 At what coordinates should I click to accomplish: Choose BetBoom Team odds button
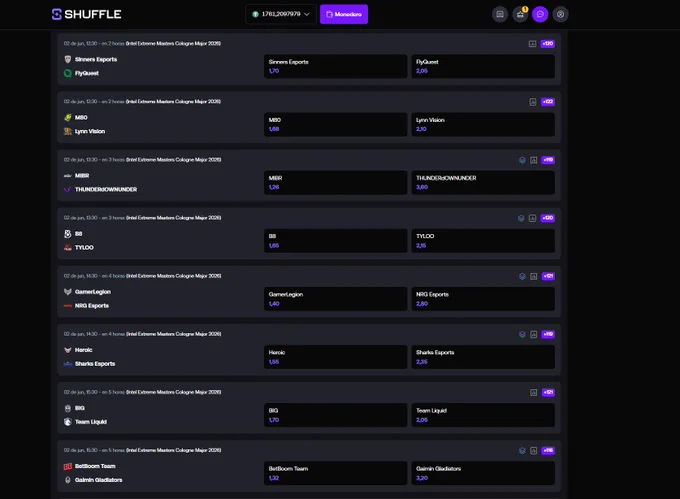pos(336,473)
